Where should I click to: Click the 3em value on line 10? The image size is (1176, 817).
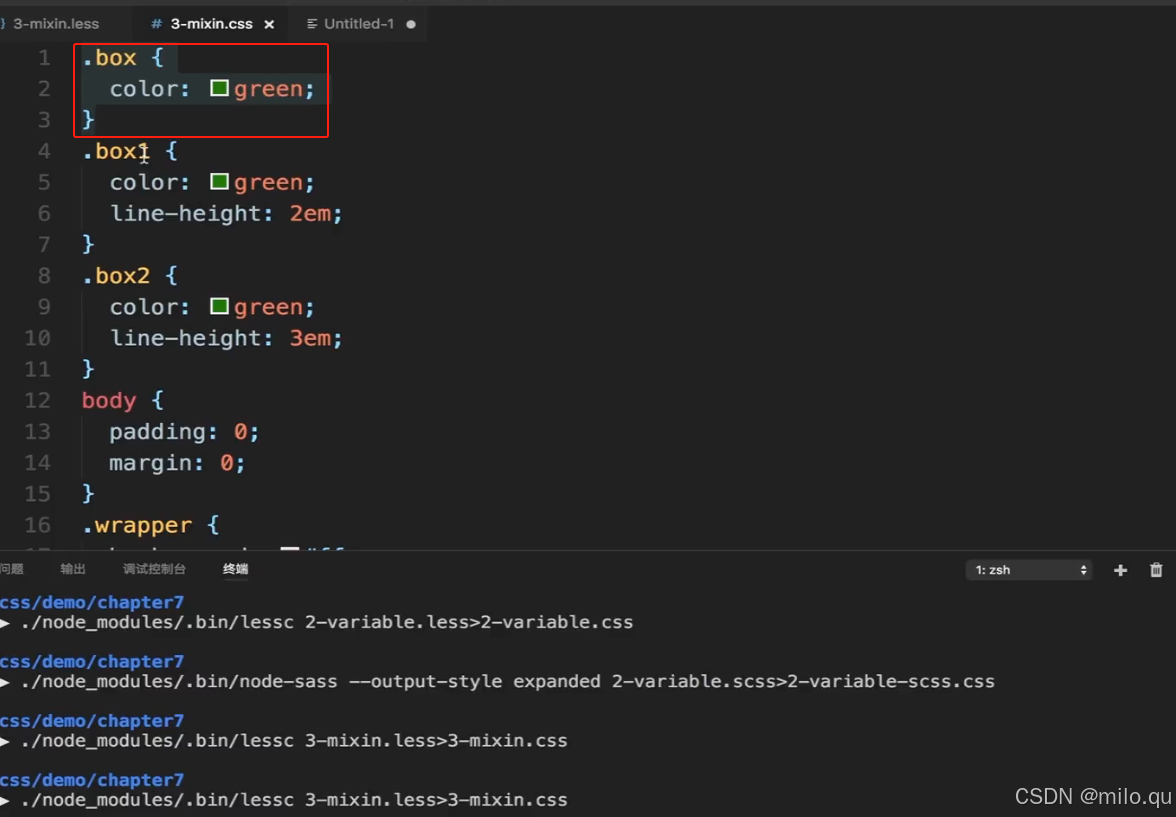310,338
